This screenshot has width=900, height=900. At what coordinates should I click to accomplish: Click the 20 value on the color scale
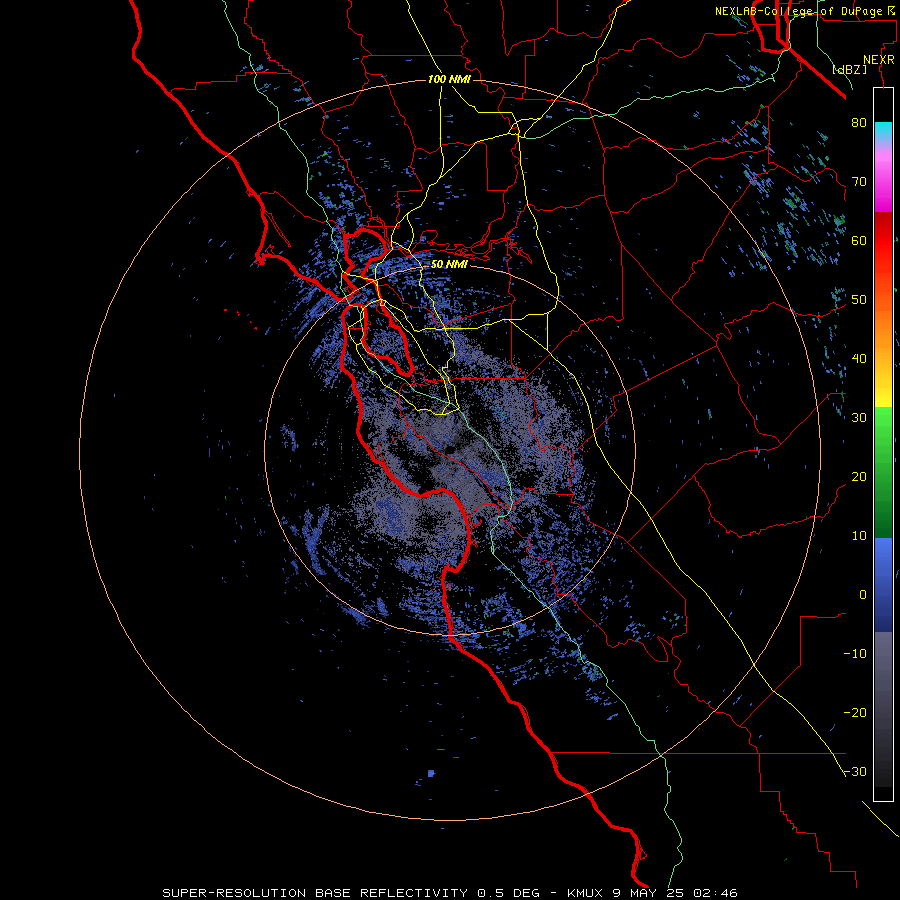point(859,476)
